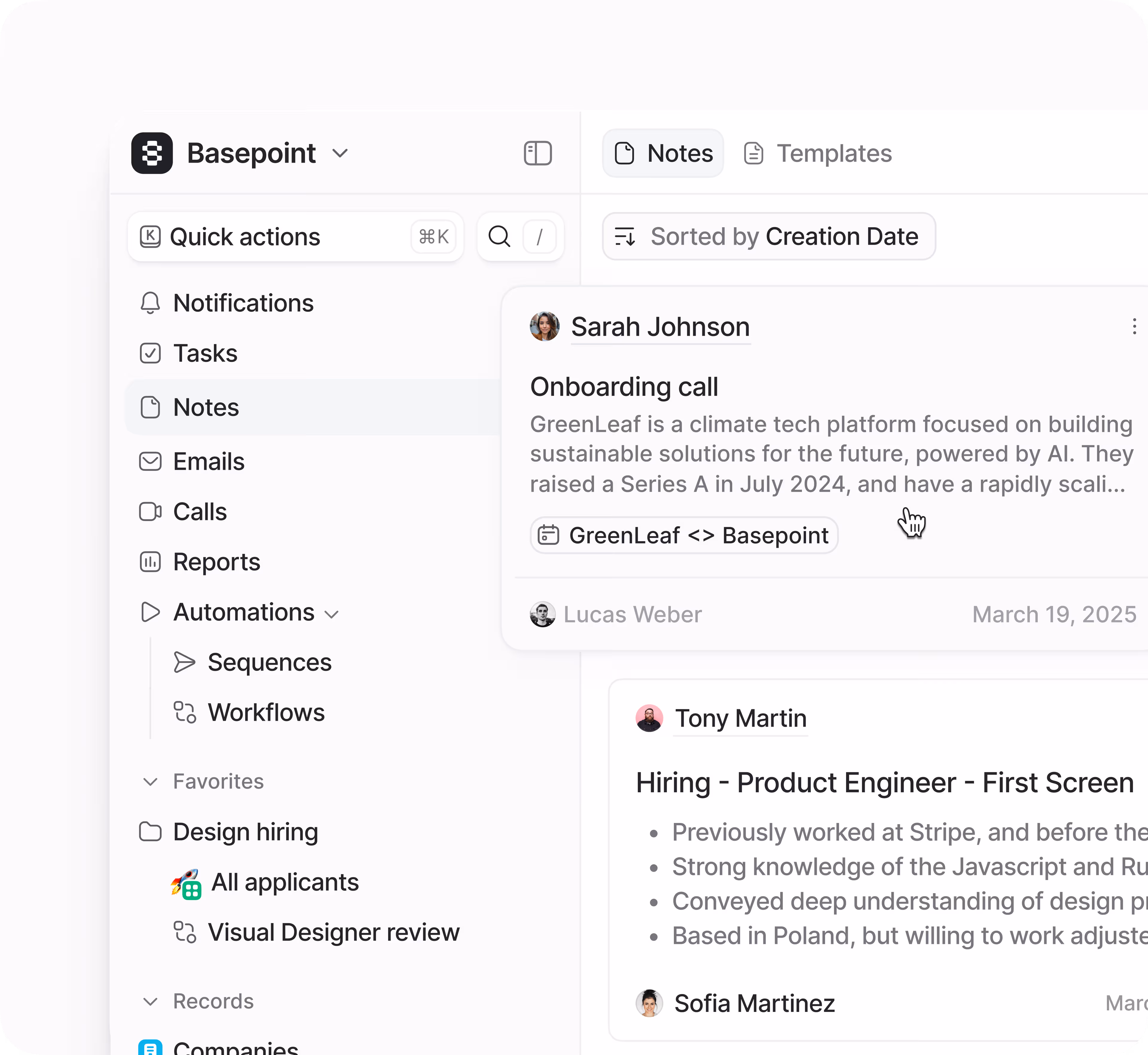Screen dimensions: 1148x1055
Task: Click the Tasks checkmark icon
Action: 150,353
